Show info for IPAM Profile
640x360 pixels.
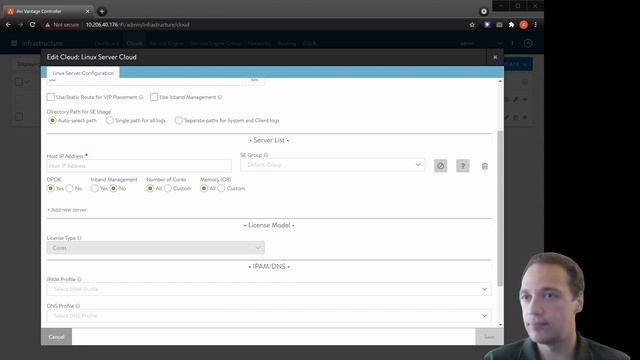80,280
